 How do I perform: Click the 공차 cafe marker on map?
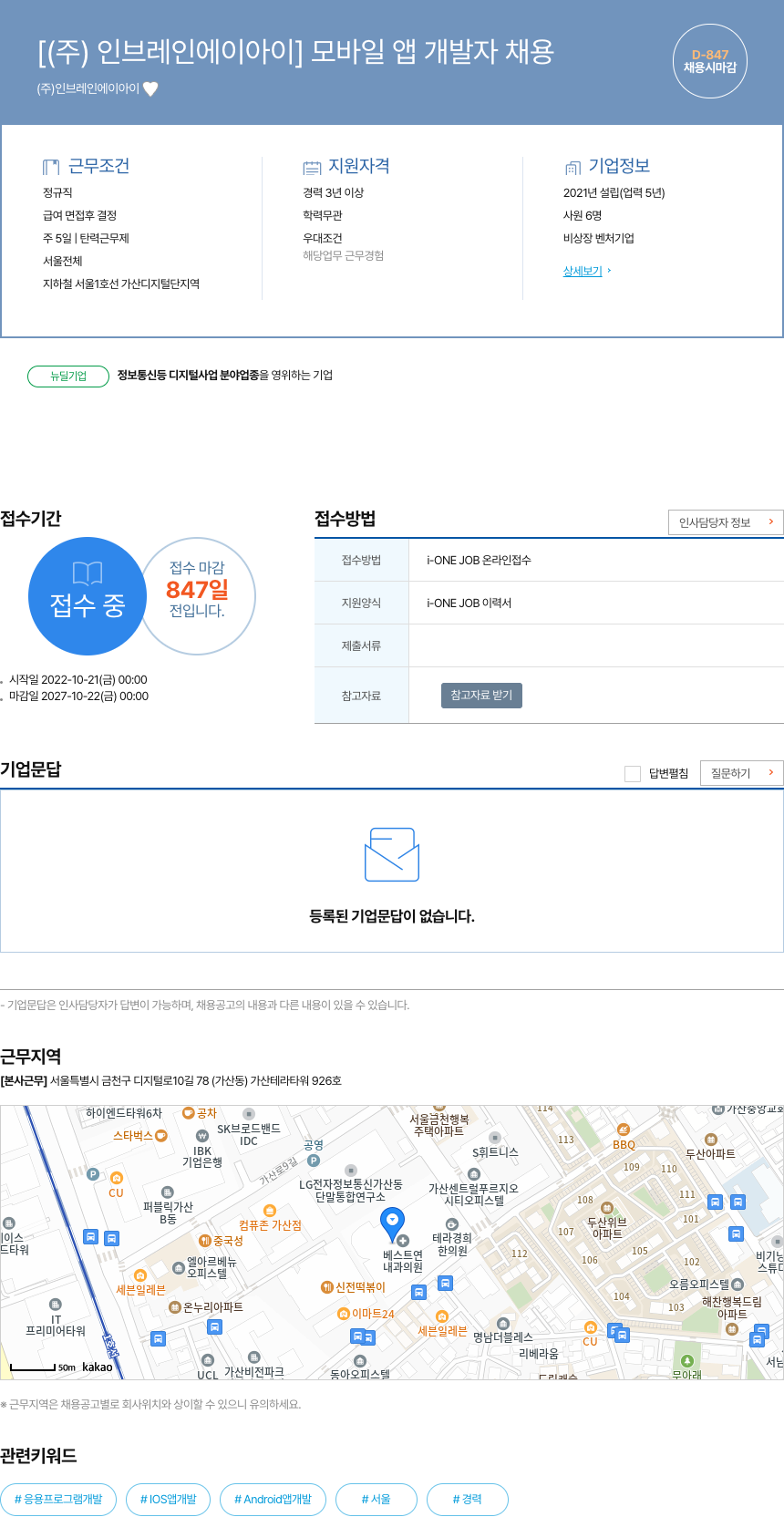(189, 1113)
